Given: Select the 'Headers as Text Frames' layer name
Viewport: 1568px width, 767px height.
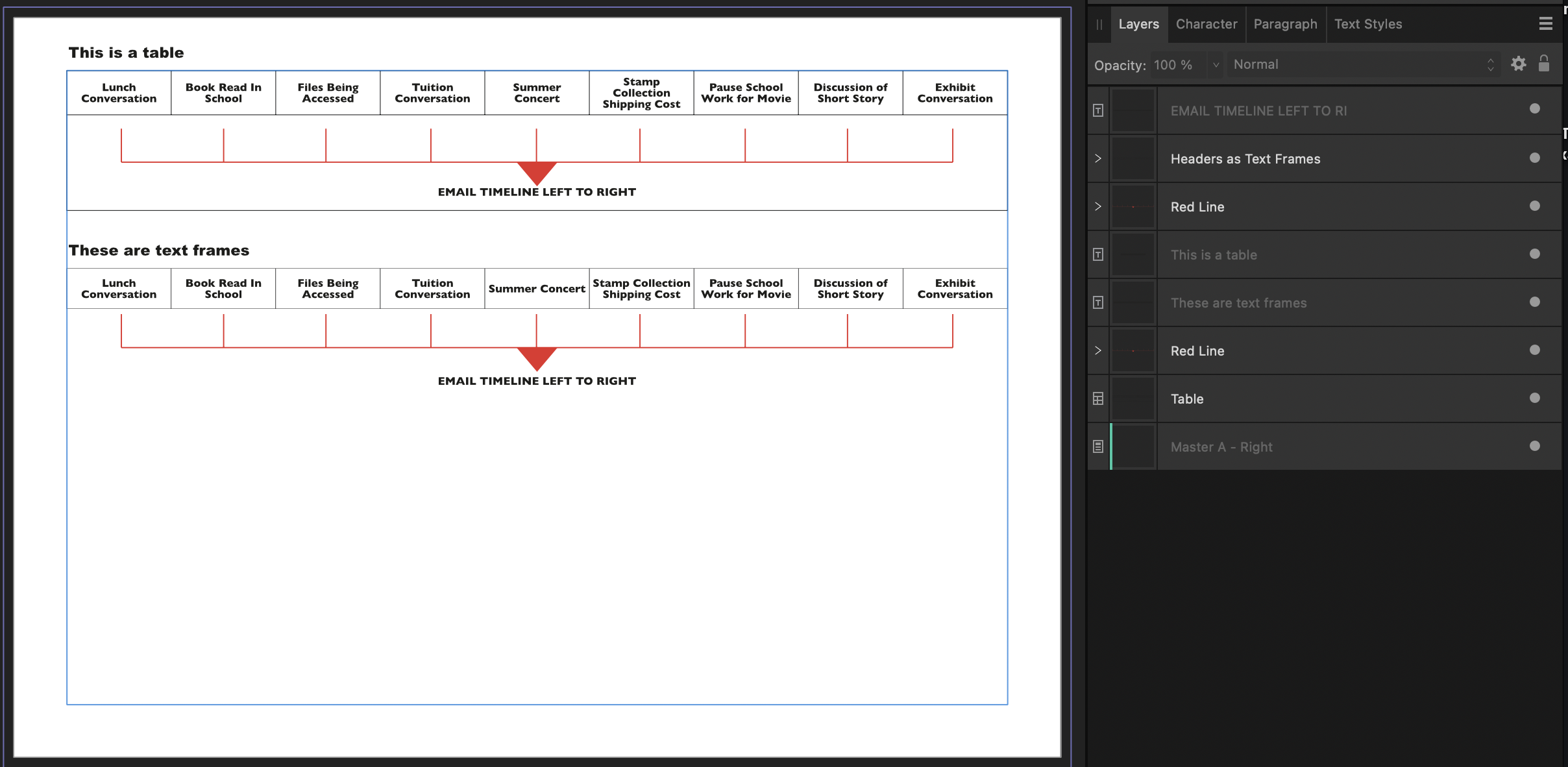Looking at the screenshot, I should 1245,158.
